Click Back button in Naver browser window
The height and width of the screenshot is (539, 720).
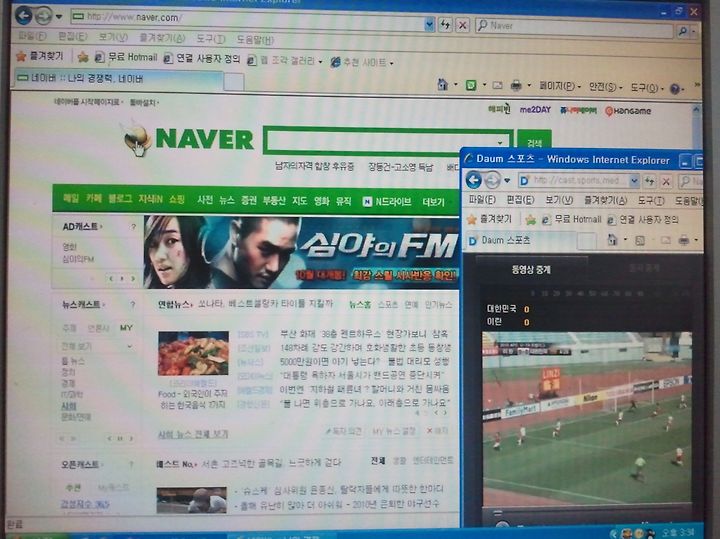24,16
